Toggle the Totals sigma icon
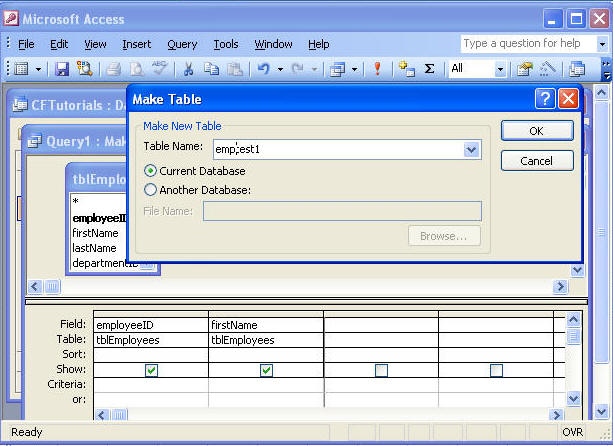613x446 pixels. [x=430, y=69]
